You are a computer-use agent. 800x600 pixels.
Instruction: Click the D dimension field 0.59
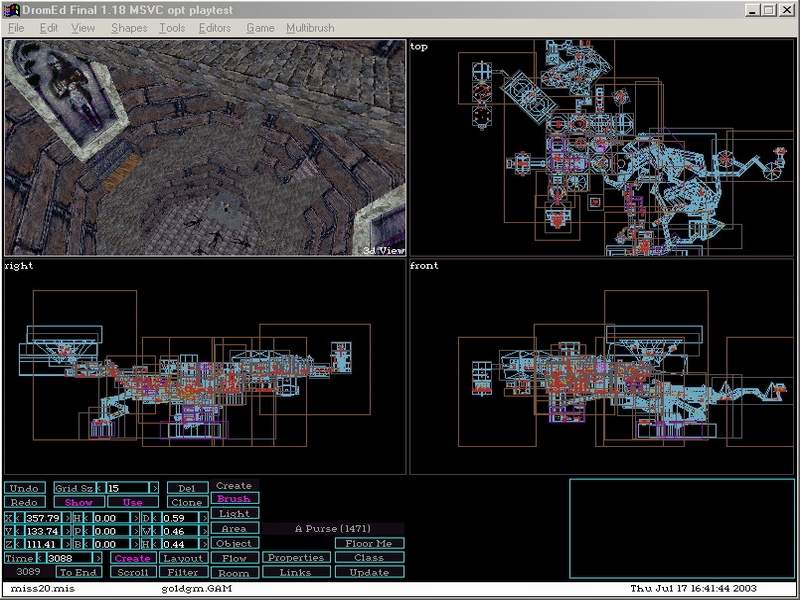click(x=180, y=518)
